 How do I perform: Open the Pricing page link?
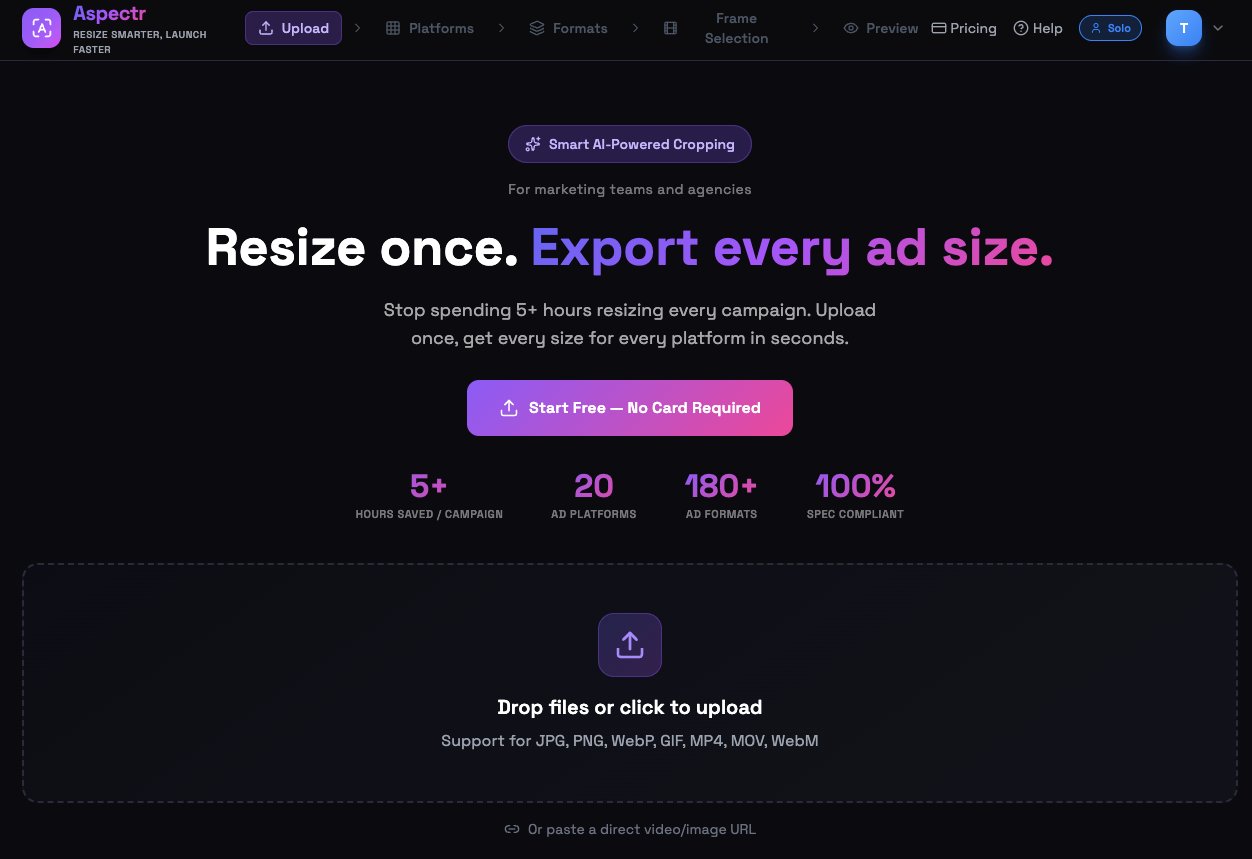click(x=964, y=28)
